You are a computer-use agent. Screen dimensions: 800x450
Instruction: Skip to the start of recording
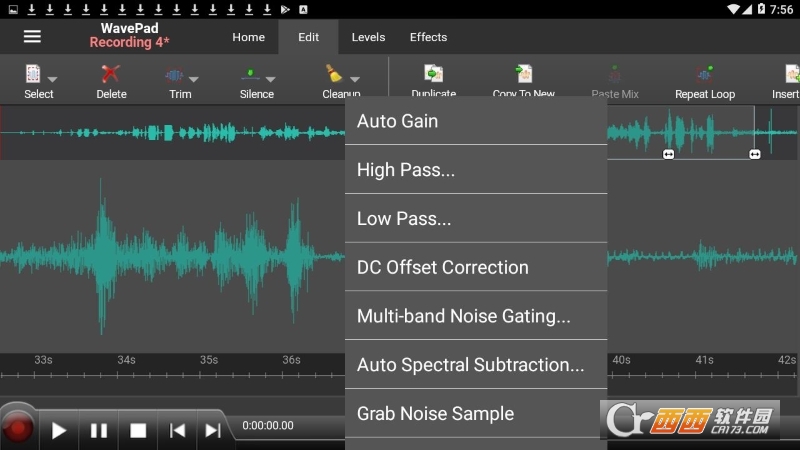click(x=177, y=430)
